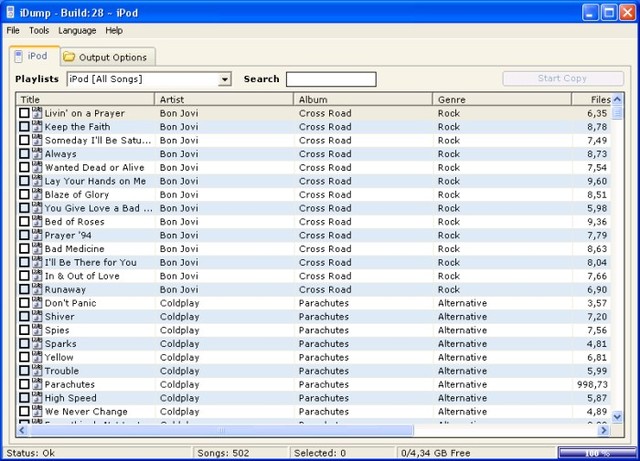This screenshot has height=461, width=640.
Task: Open the Playlists dropdown arrow
Action: click(224, 79)
